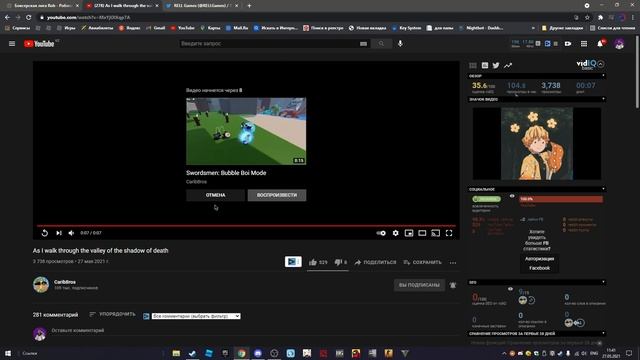
Task: Open the YouTube apps grid
Action: tap(584, 44)
